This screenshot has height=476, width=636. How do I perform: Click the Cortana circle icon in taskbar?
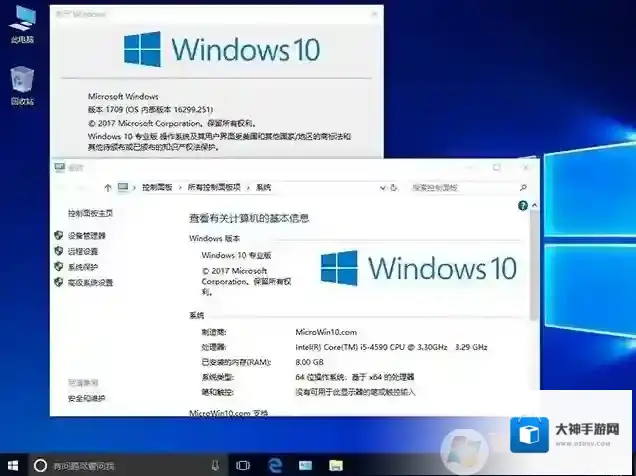point(40,465)
